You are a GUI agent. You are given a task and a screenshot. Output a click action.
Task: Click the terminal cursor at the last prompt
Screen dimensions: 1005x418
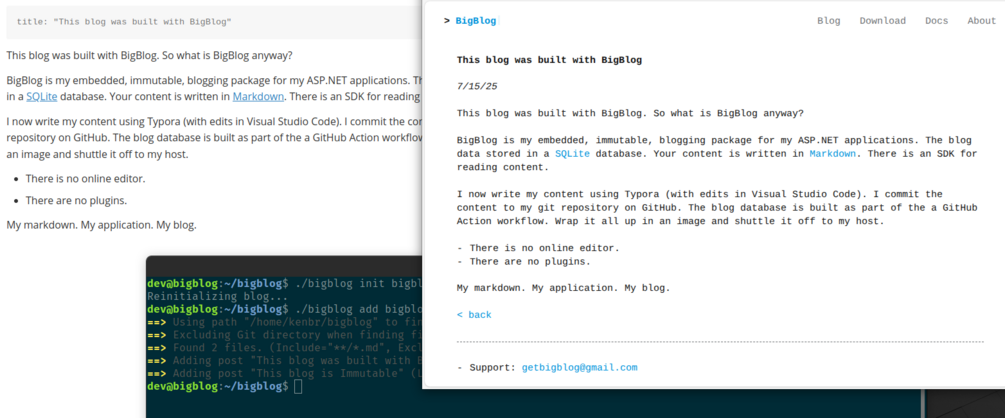(x=298, y=386)
